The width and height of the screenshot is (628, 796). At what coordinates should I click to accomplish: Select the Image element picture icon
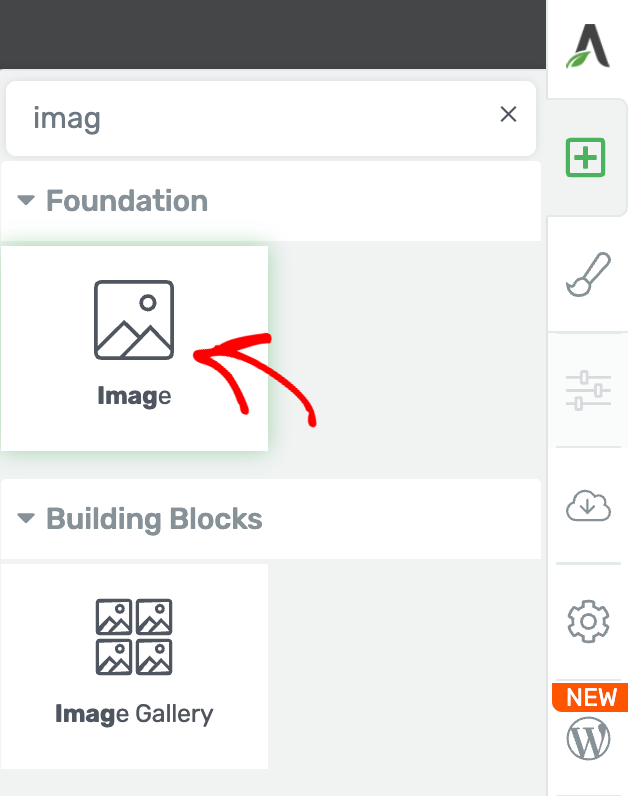click(x=134, y=320)
